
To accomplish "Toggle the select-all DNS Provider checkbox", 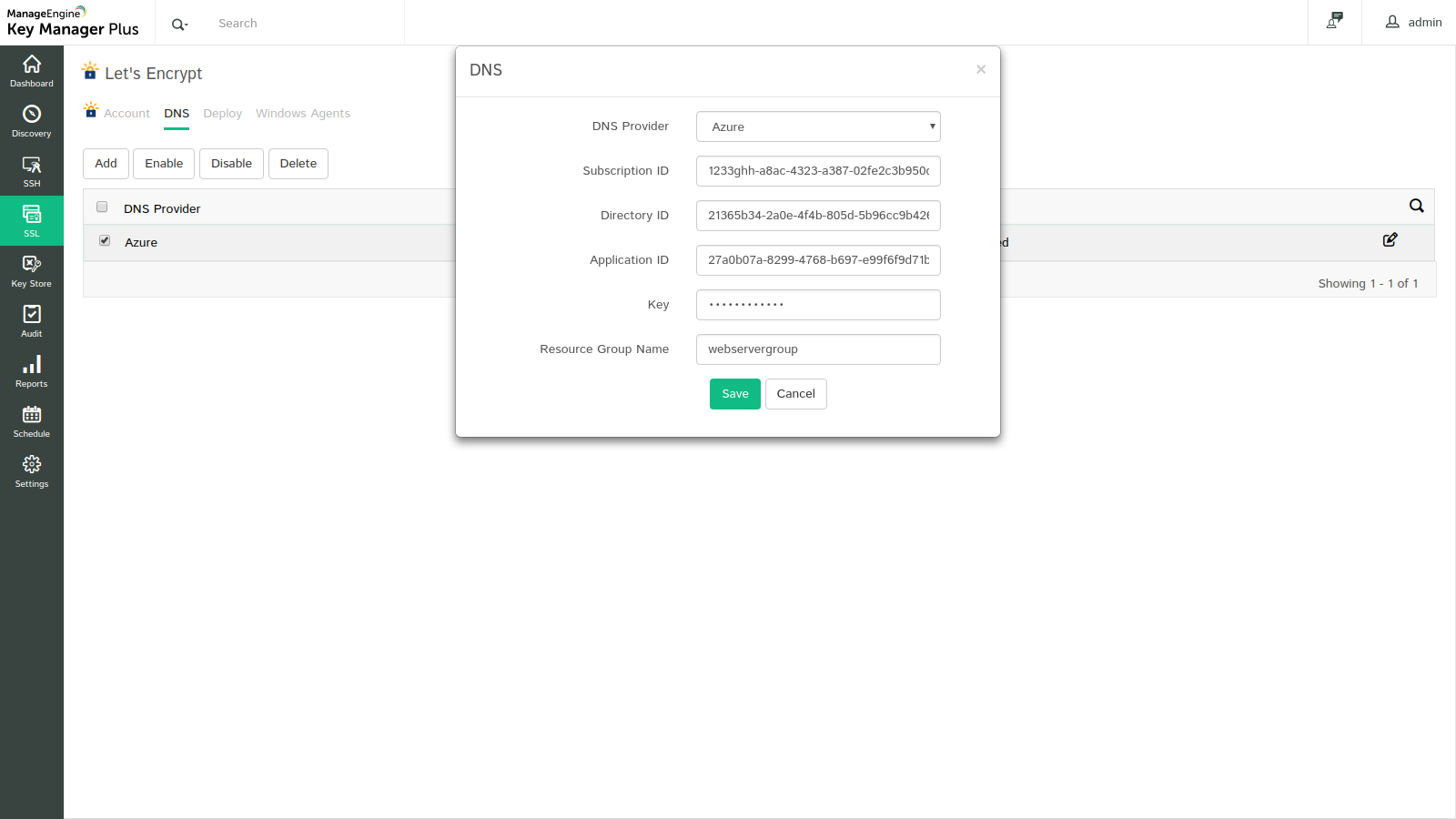I will [x=102, y=207].
